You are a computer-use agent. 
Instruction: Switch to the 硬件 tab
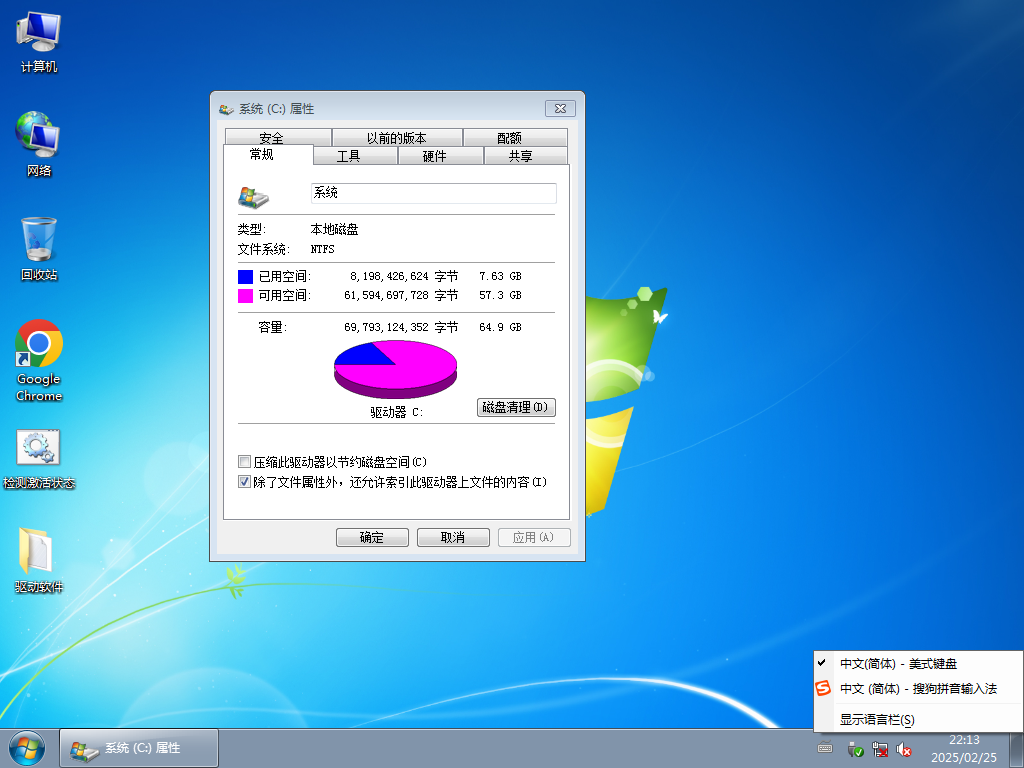click(x=440, y=155)
